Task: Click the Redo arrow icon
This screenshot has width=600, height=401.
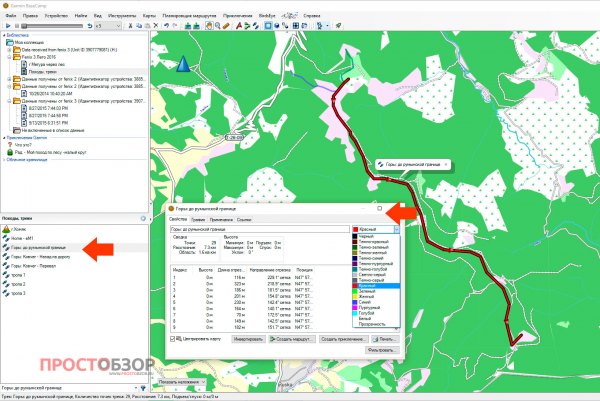Action: 175,26
